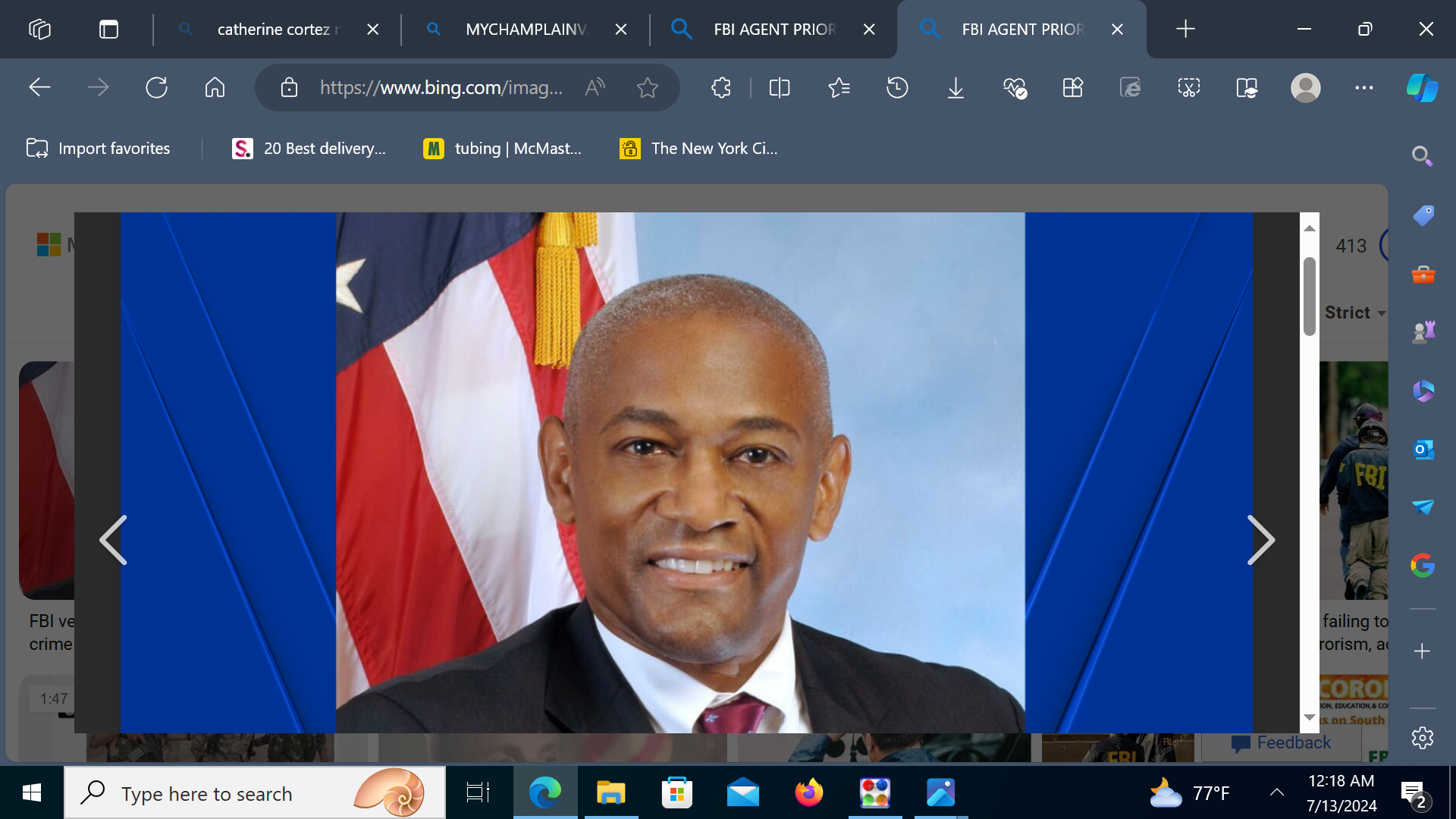
Task: Open Windows Start menu
Action: pos(32,793)
